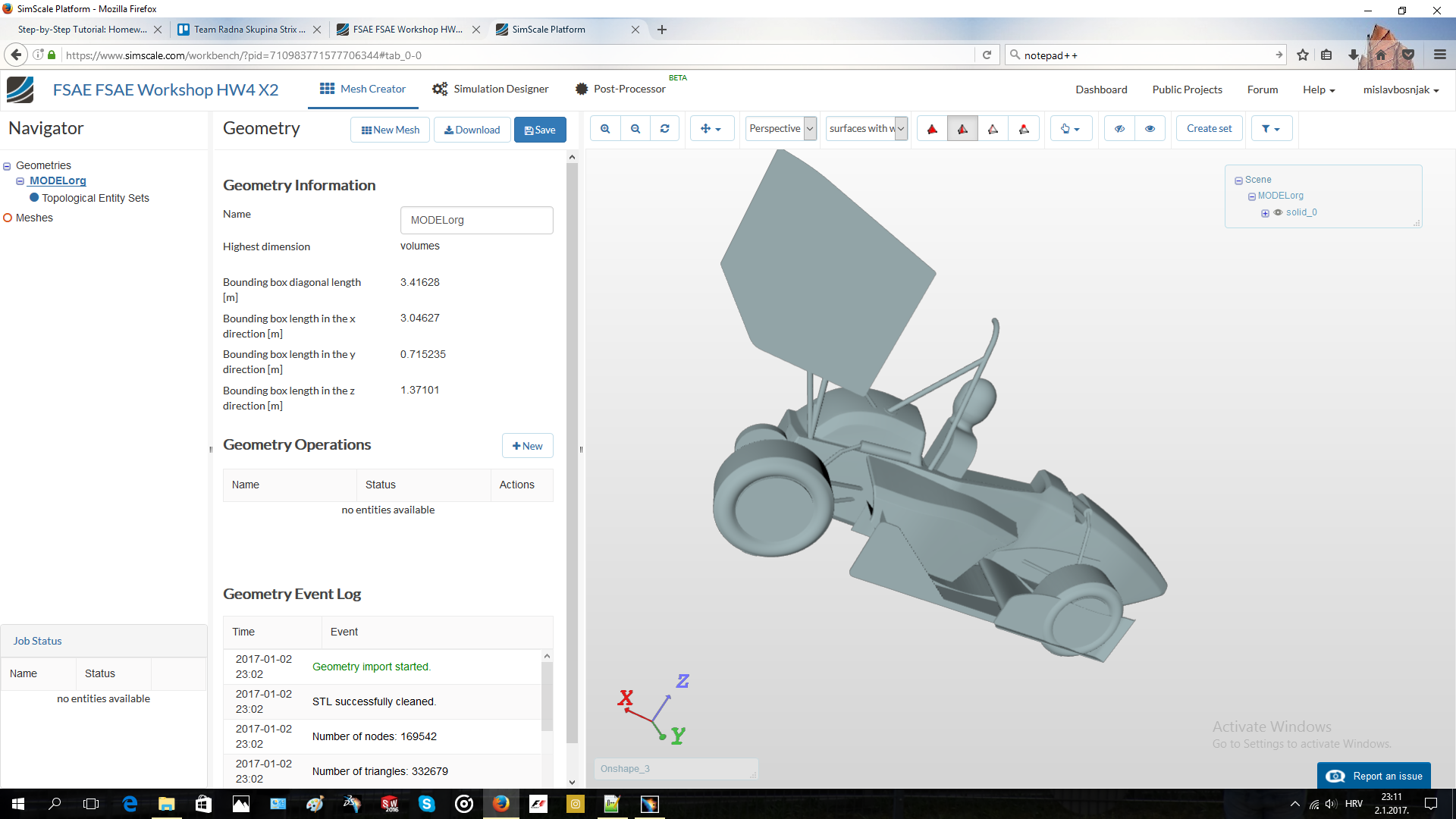Click the Report an issue eye icon
Image resolution: width=1456 pixels, height=819 pixels.
[x=1335, y=776]
